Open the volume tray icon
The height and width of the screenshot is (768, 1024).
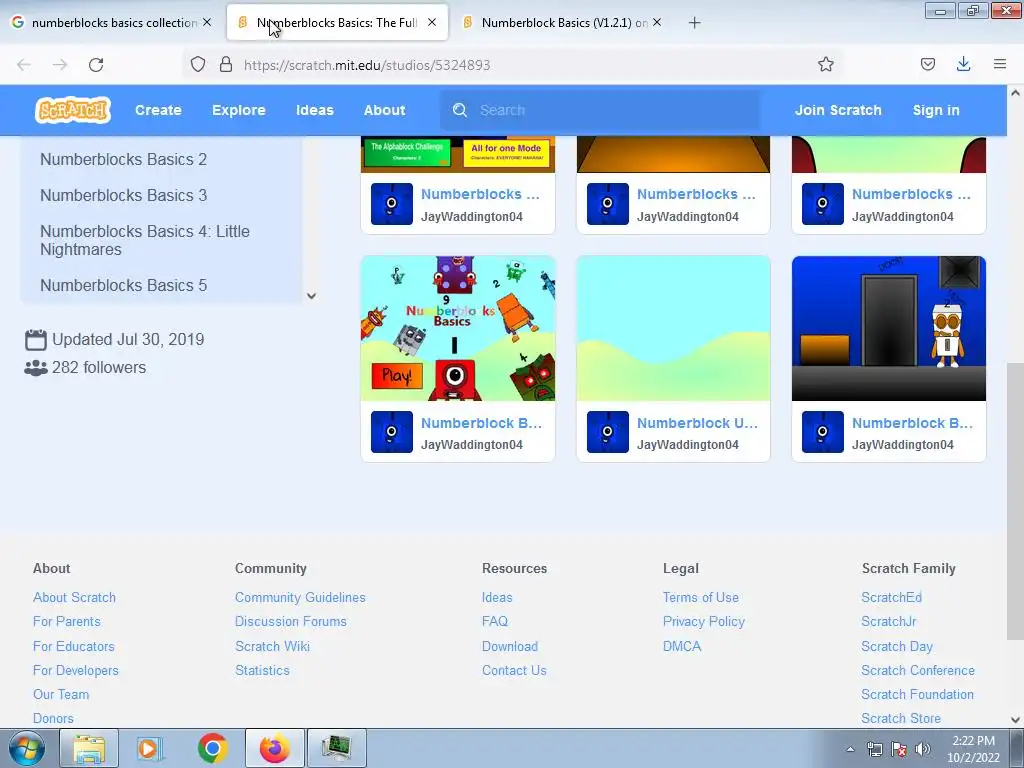tap(923, 749)
